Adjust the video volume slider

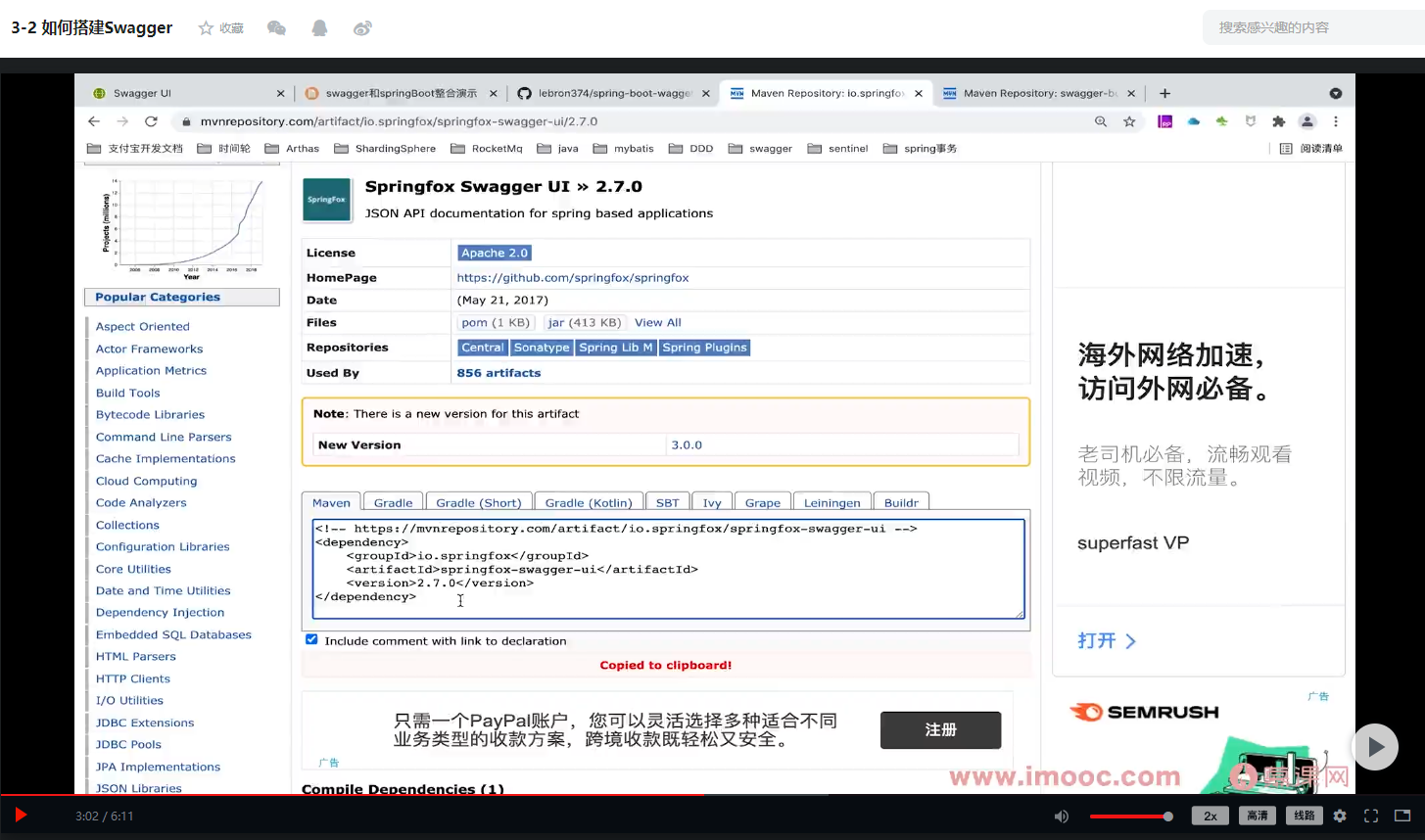point(1131,817)
